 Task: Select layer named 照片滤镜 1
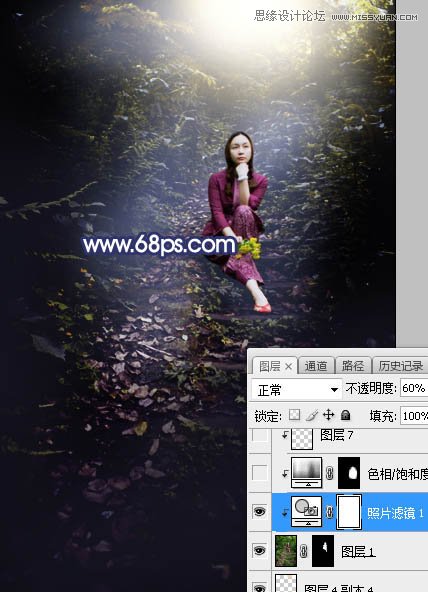point(395,513)
